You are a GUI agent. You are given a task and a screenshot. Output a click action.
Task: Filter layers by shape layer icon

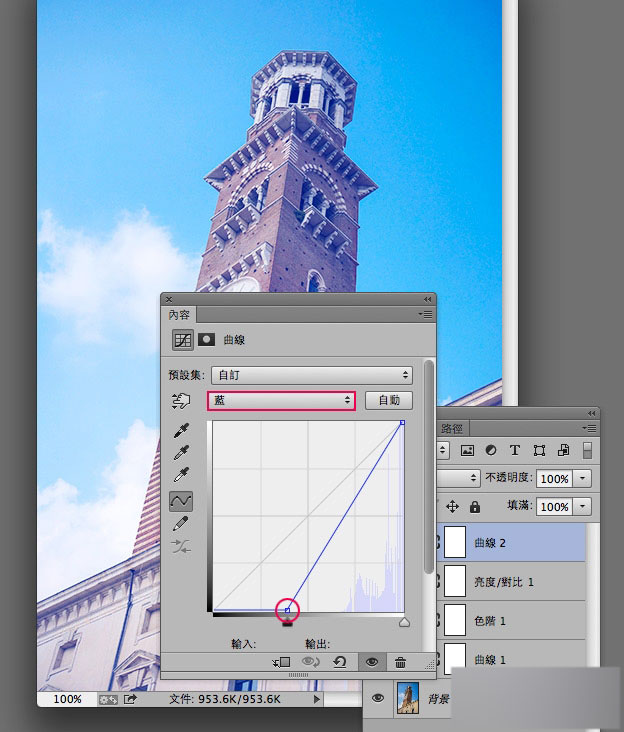540,450
